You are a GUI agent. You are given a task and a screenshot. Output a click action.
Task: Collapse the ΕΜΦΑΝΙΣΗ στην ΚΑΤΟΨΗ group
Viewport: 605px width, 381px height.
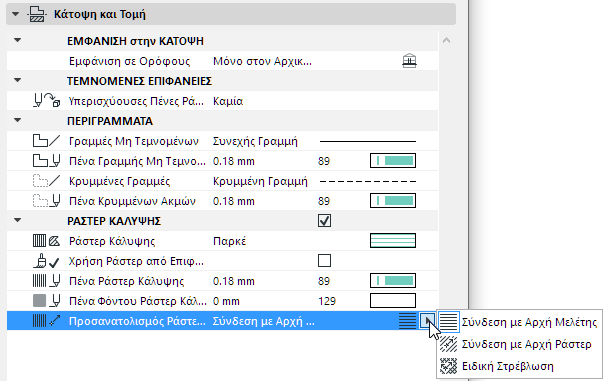(17, 40)
